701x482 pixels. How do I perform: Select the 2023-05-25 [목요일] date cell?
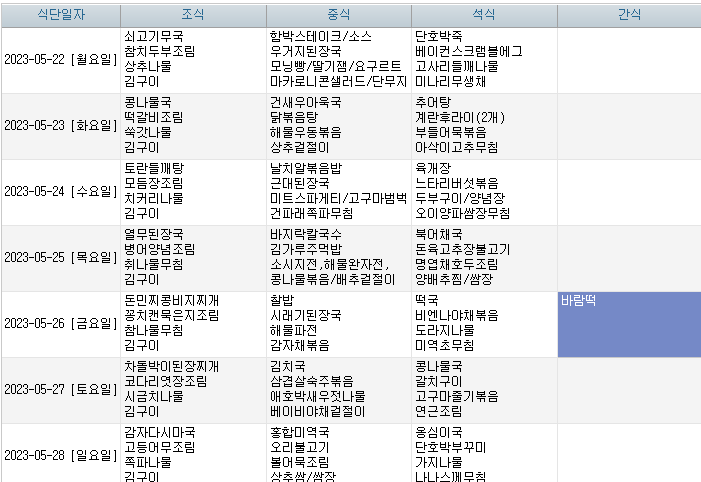[60, 257]
